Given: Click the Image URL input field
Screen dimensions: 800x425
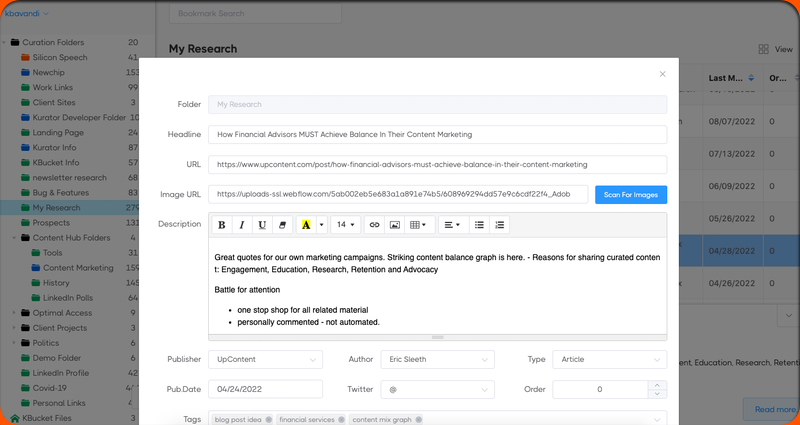Looking at the screenshot, I should point(398,194).
